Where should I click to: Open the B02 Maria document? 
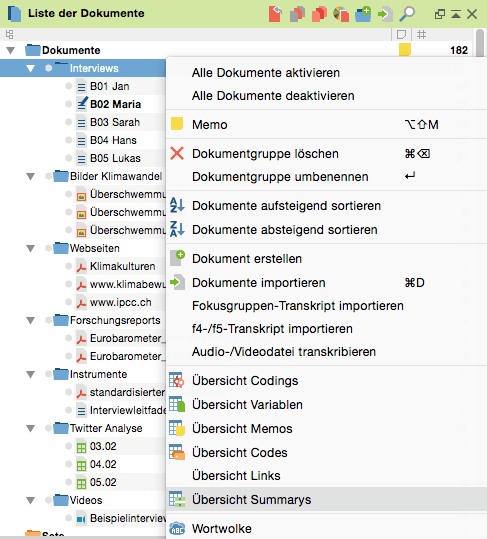(115, 104)
